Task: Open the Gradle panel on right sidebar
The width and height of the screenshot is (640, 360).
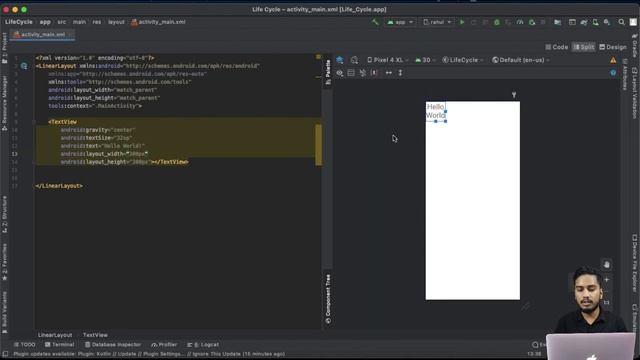Action: [635, 46]
